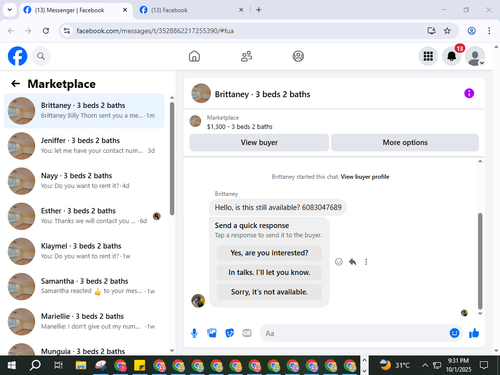Open the Chrome three-dot menu

[x=489, y=31]
